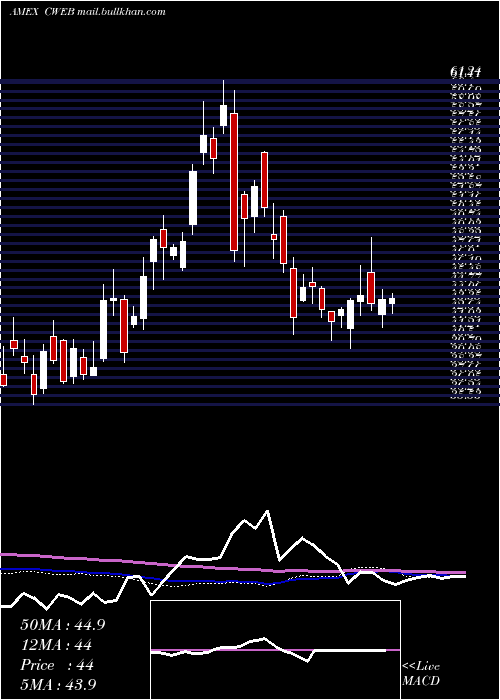
Task: Select the 50MA : 44.9 readout
Action: tap(63, 625)
